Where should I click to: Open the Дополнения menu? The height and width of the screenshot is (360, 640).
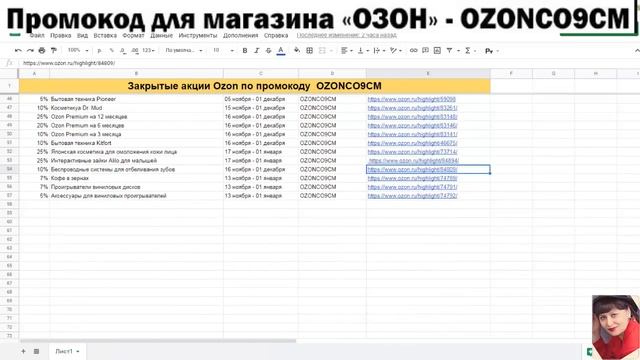240,36
